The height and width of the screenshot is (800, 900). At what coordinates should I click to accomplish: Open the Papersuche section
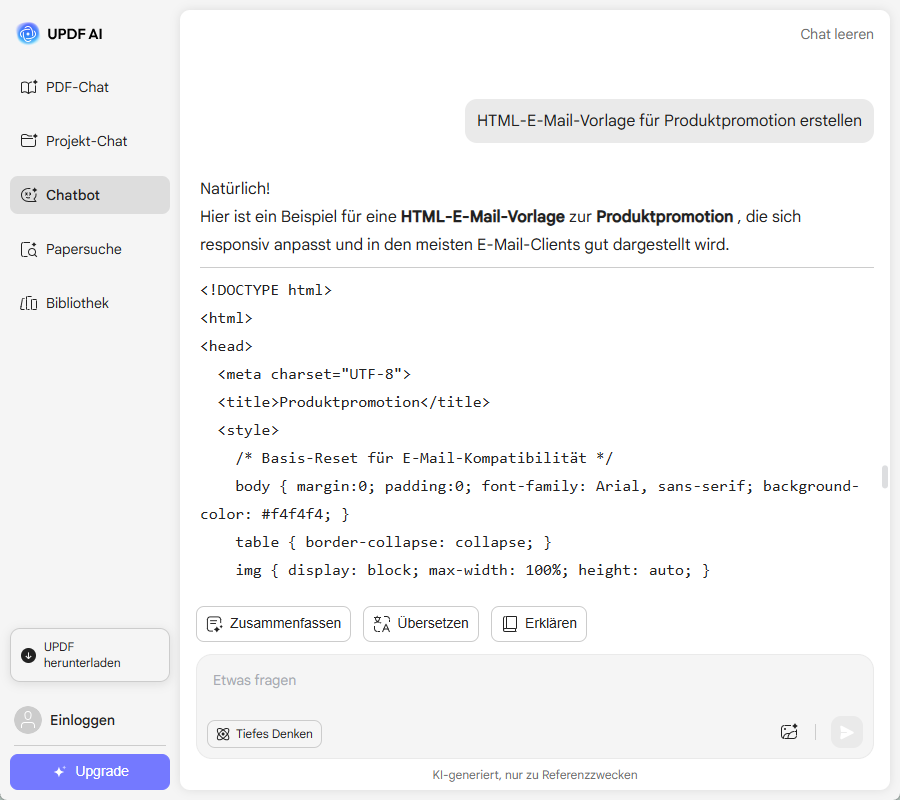[x=90, y=249]
